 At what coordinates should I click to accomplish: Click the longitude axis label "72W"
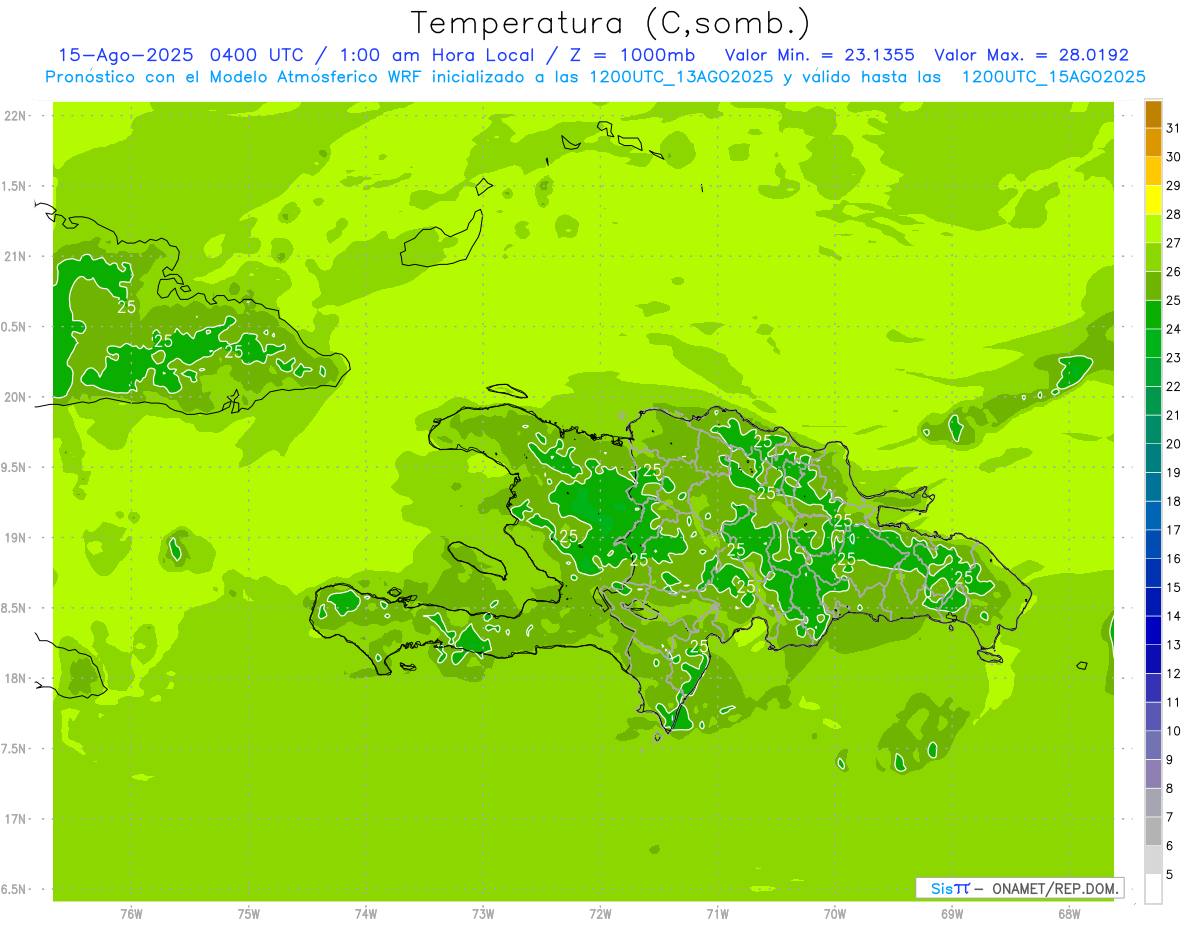pyautogui.click(x=600, y=914)
